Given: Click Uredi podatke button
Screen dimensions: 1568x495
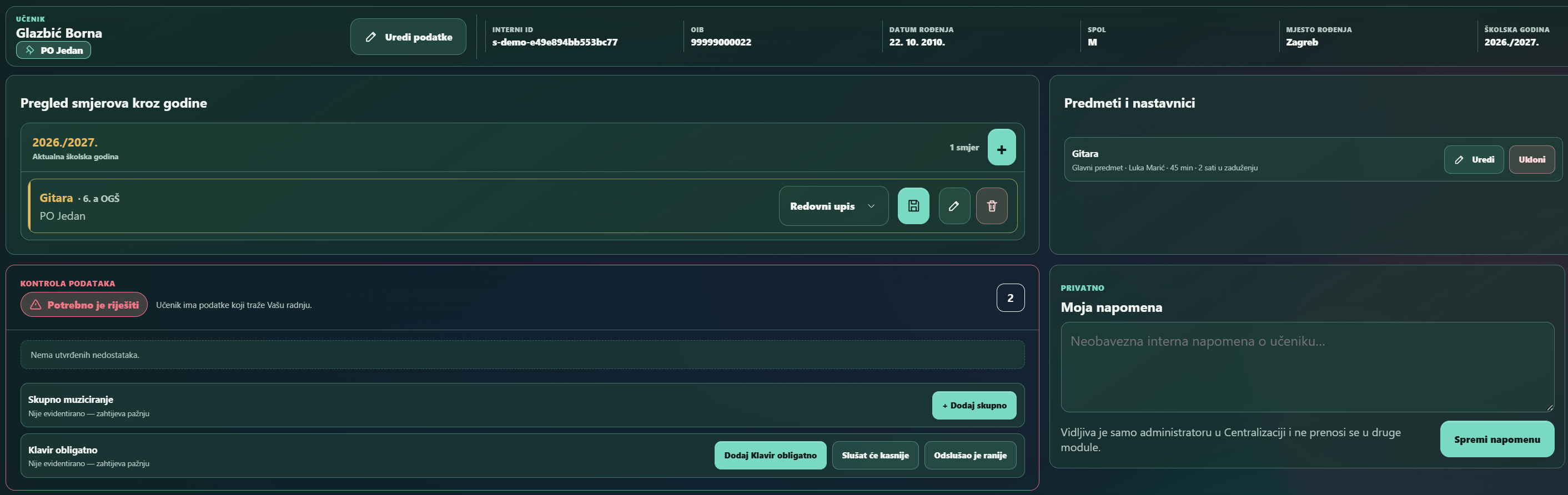Looking at the screenshot, I should 408,37.
